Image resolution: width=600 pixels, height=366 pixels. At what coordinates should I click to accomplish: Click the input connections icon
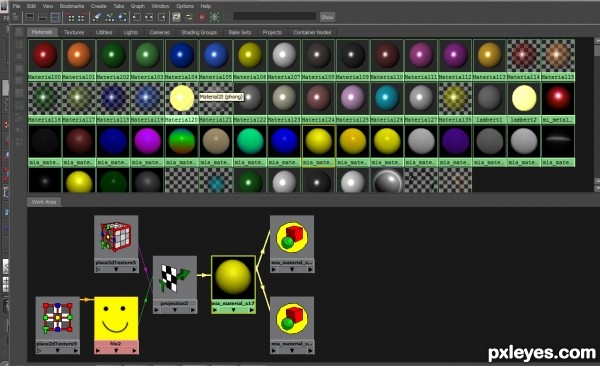click(x=136, y=17)
